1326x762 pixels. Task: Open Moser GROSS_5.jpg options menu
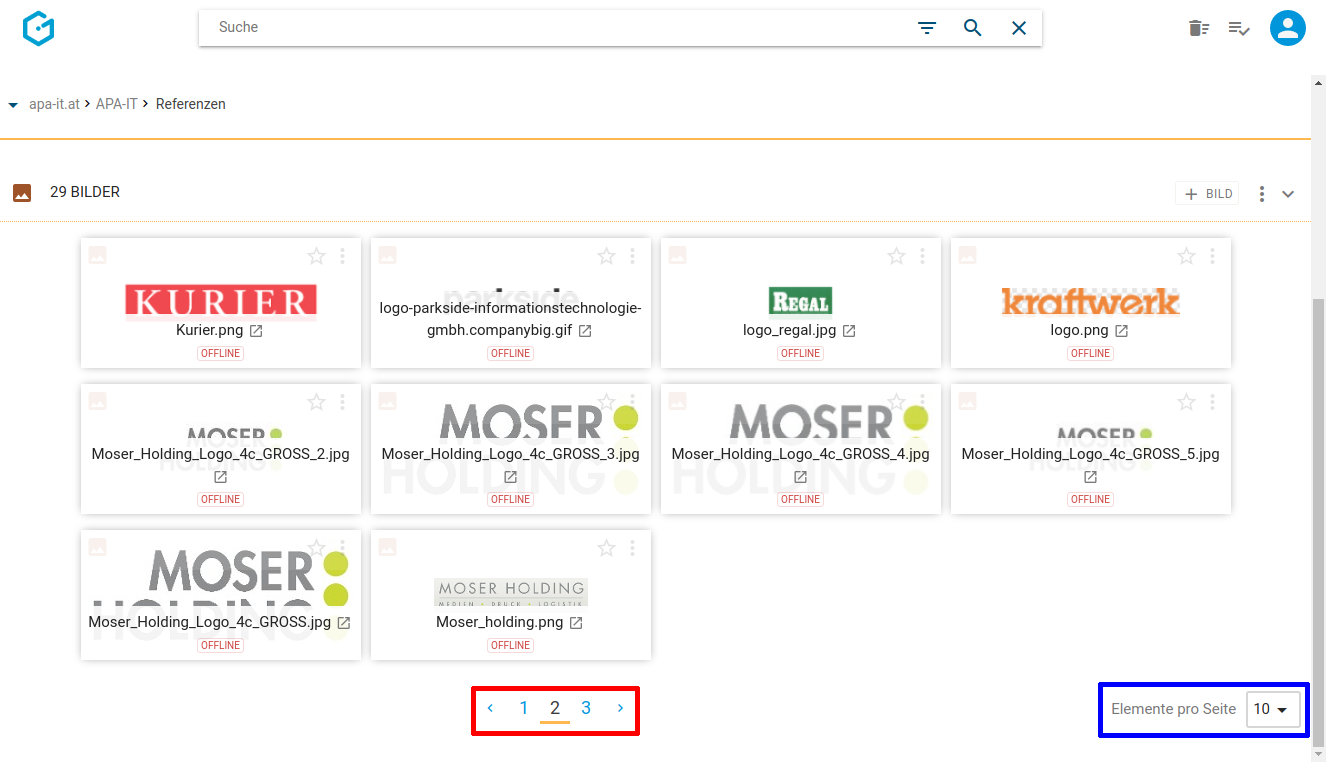(x=1213, y=402)
